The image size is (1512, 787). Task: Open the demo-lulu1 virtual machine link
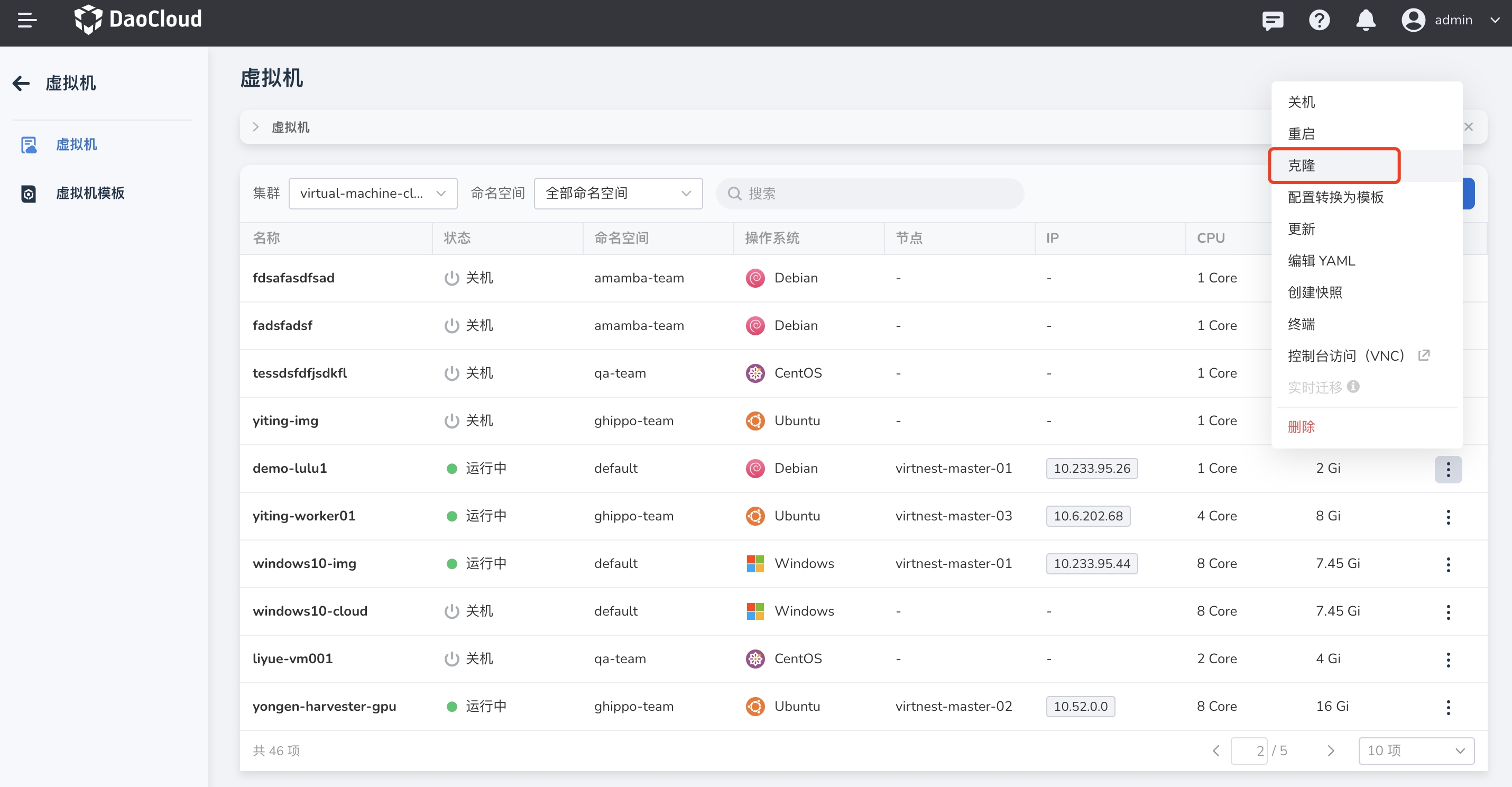point(289,468)
